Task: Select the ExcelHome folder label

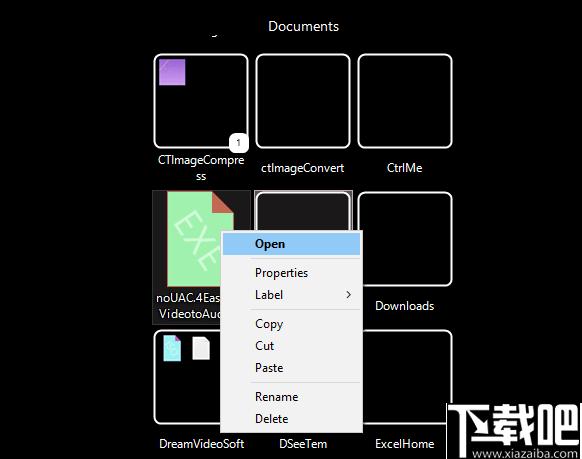Action: (405, 444)
